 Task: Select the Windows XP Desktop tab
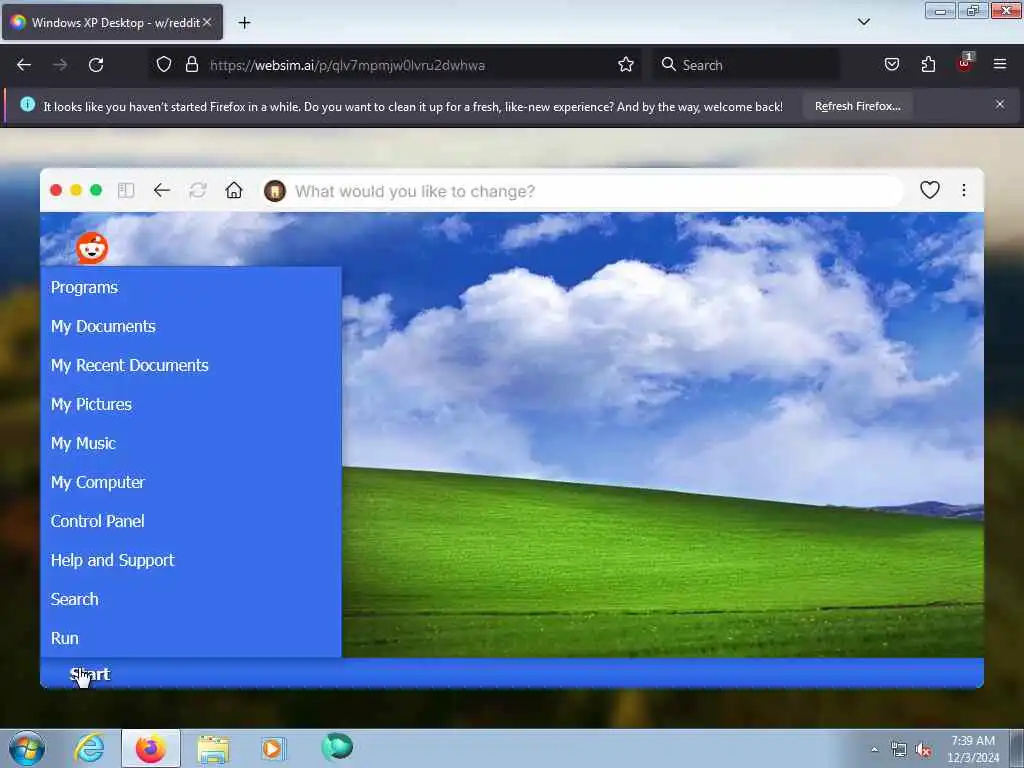click(x=112, y=22)
